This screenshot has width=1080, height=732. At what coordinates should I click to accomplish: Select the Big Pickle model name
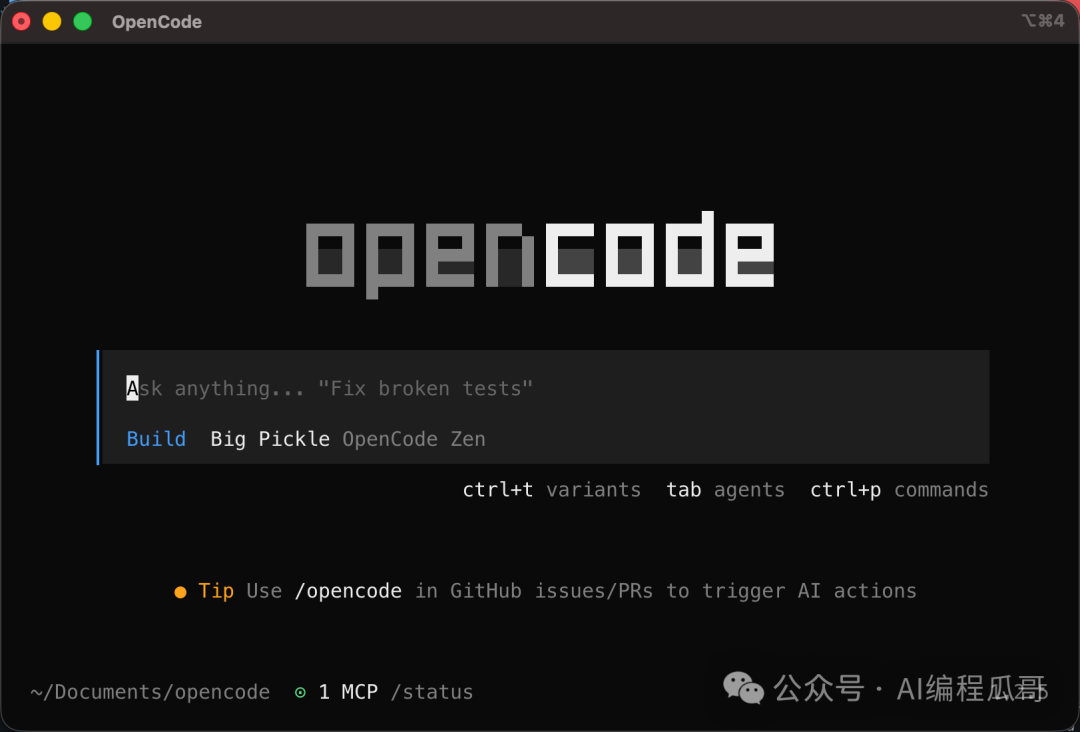270,439
